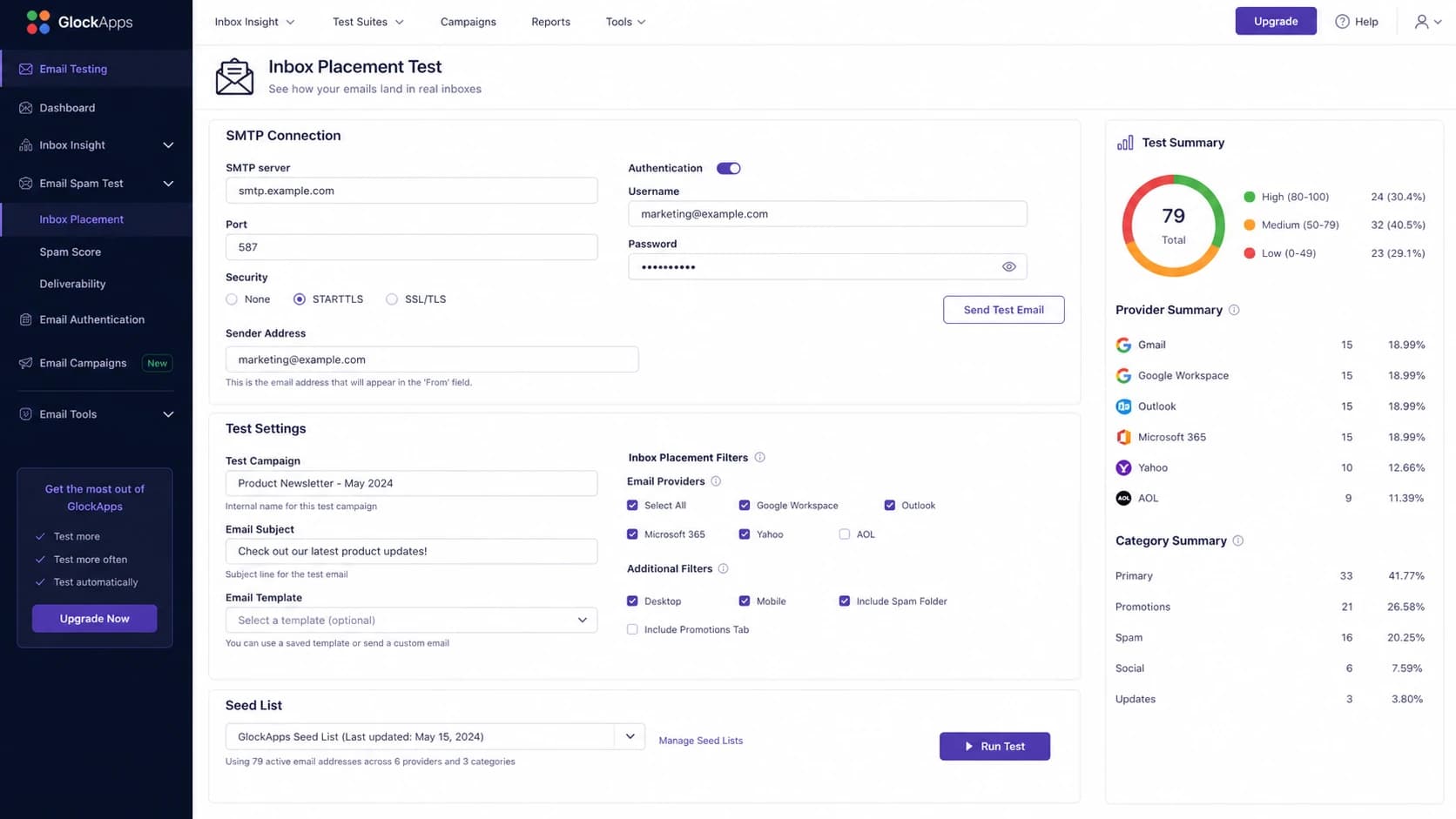Check the Include Promotions Tab box
This screenshot has height=819, width=1456.
pyautogui.click(x=632, y=629)
